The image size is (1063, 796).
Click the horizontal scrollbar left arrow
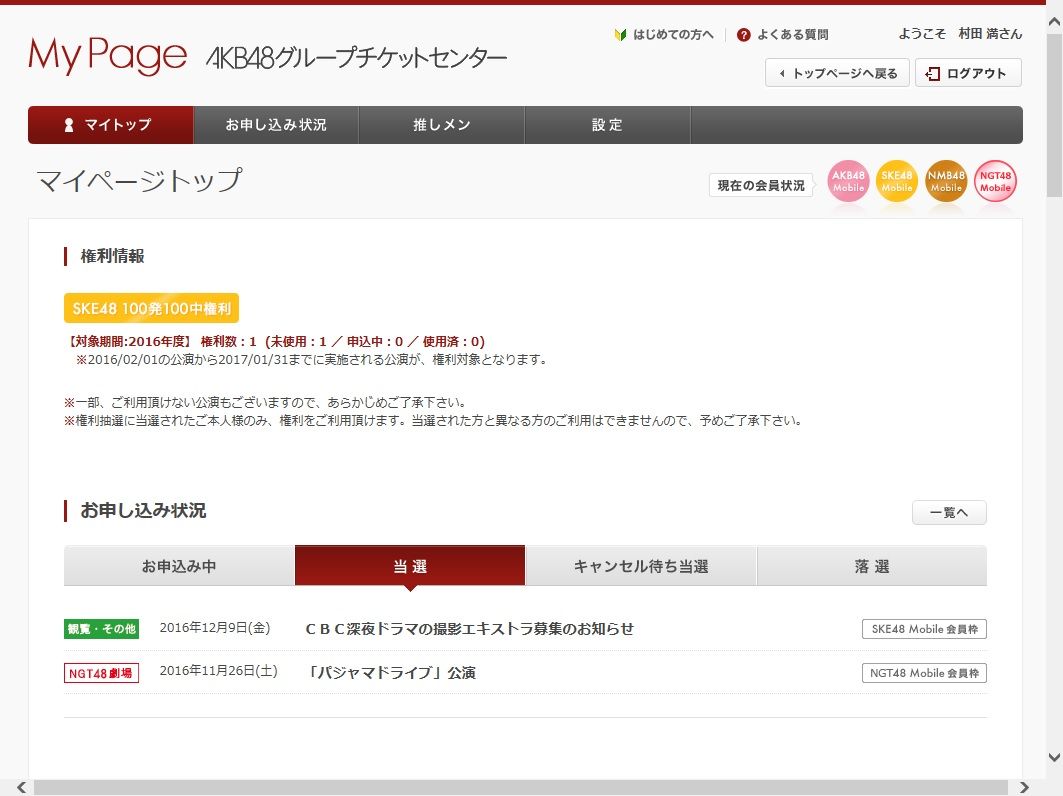coord(22,787)
